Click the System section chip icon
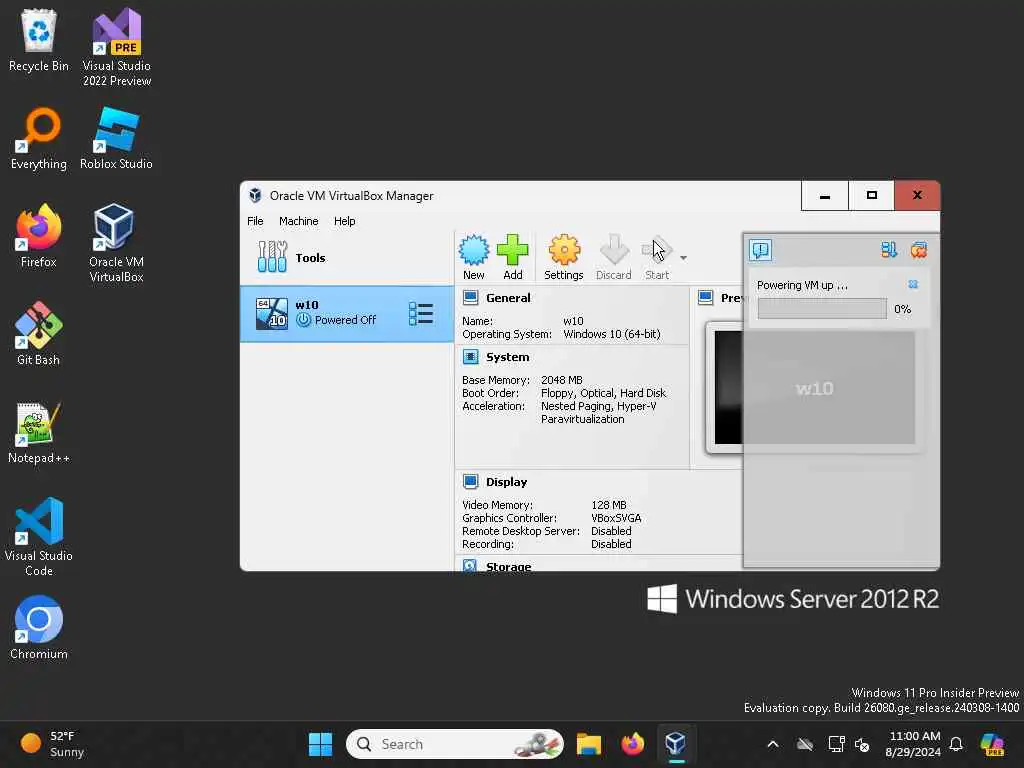Viewport: 1024px width, 768px height. (x=470, y=357)
